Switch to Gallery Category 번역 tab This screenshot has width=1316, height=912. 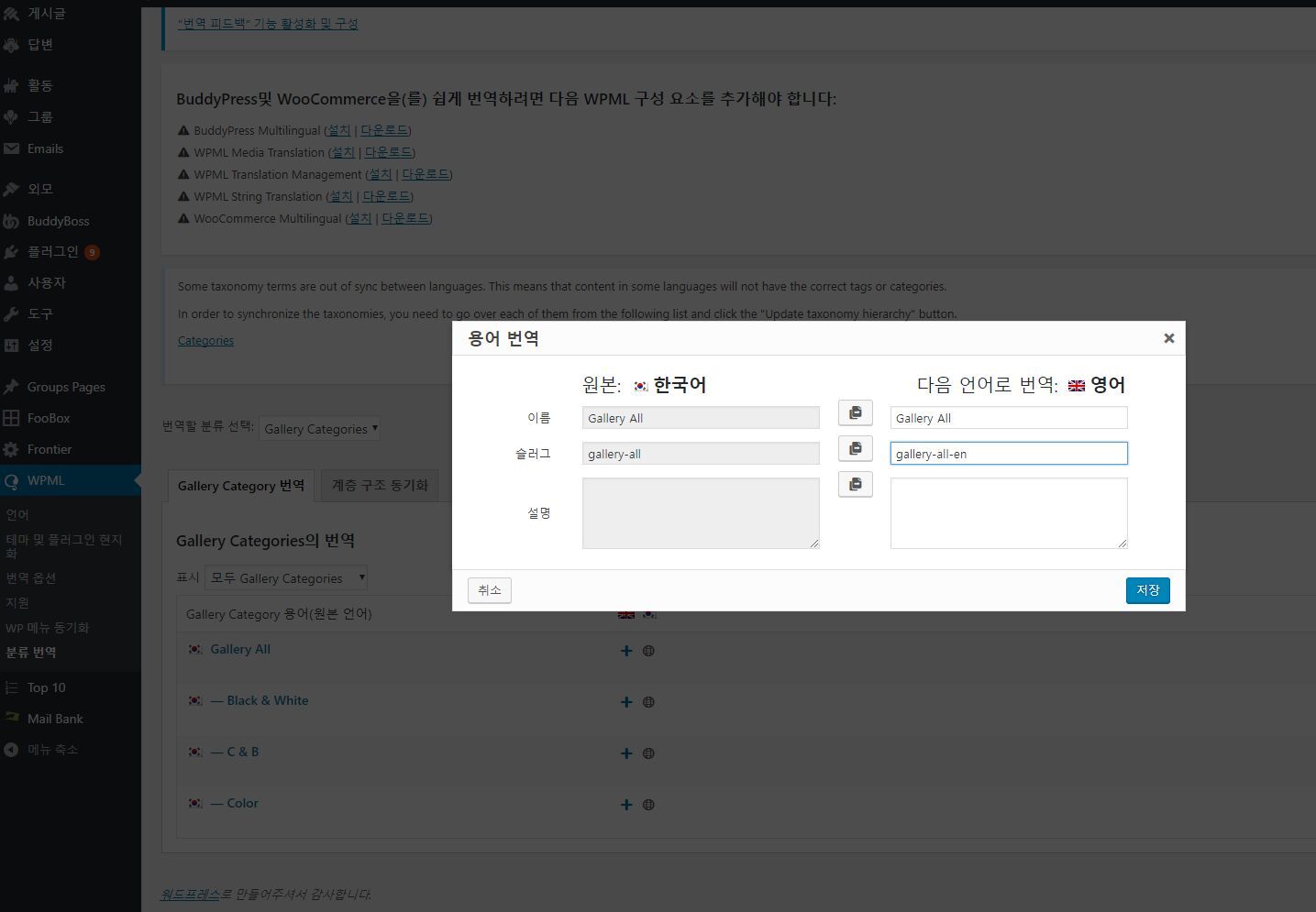coord(241,486)
